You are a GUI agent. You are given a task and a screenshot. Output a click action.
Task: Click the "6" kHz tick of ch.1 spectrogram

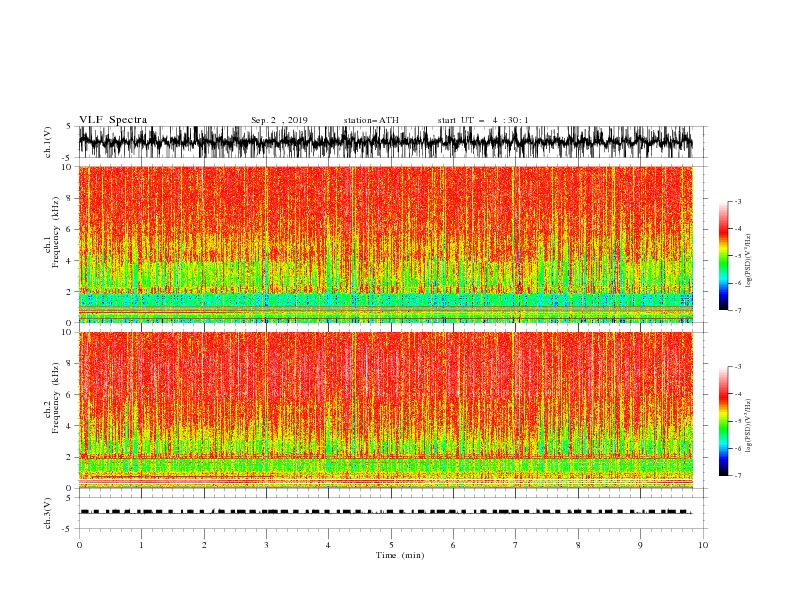pos(70,230)
